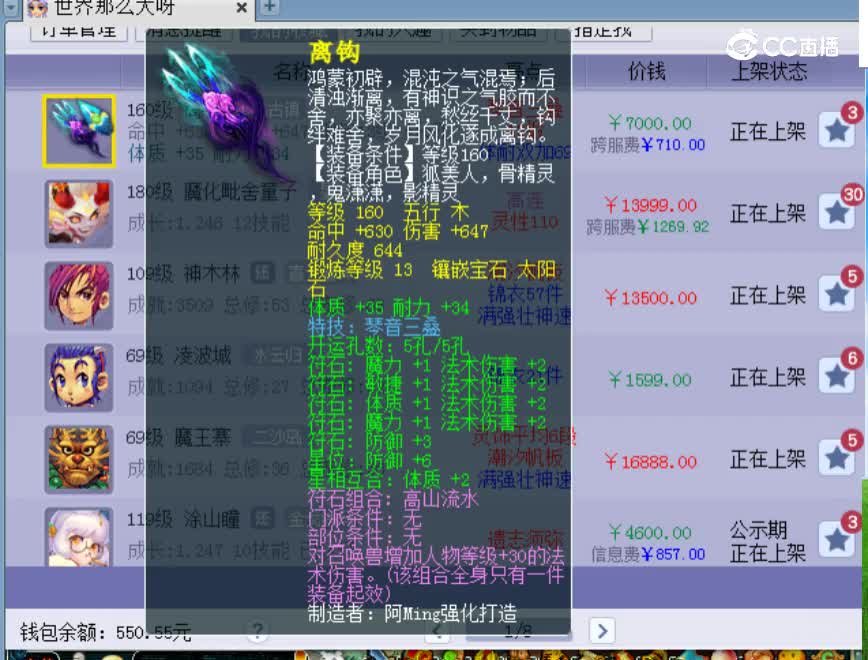Click the 符石组合: 高山流水 line
This screenshot has height=660, width=868.
click(392, 499)
